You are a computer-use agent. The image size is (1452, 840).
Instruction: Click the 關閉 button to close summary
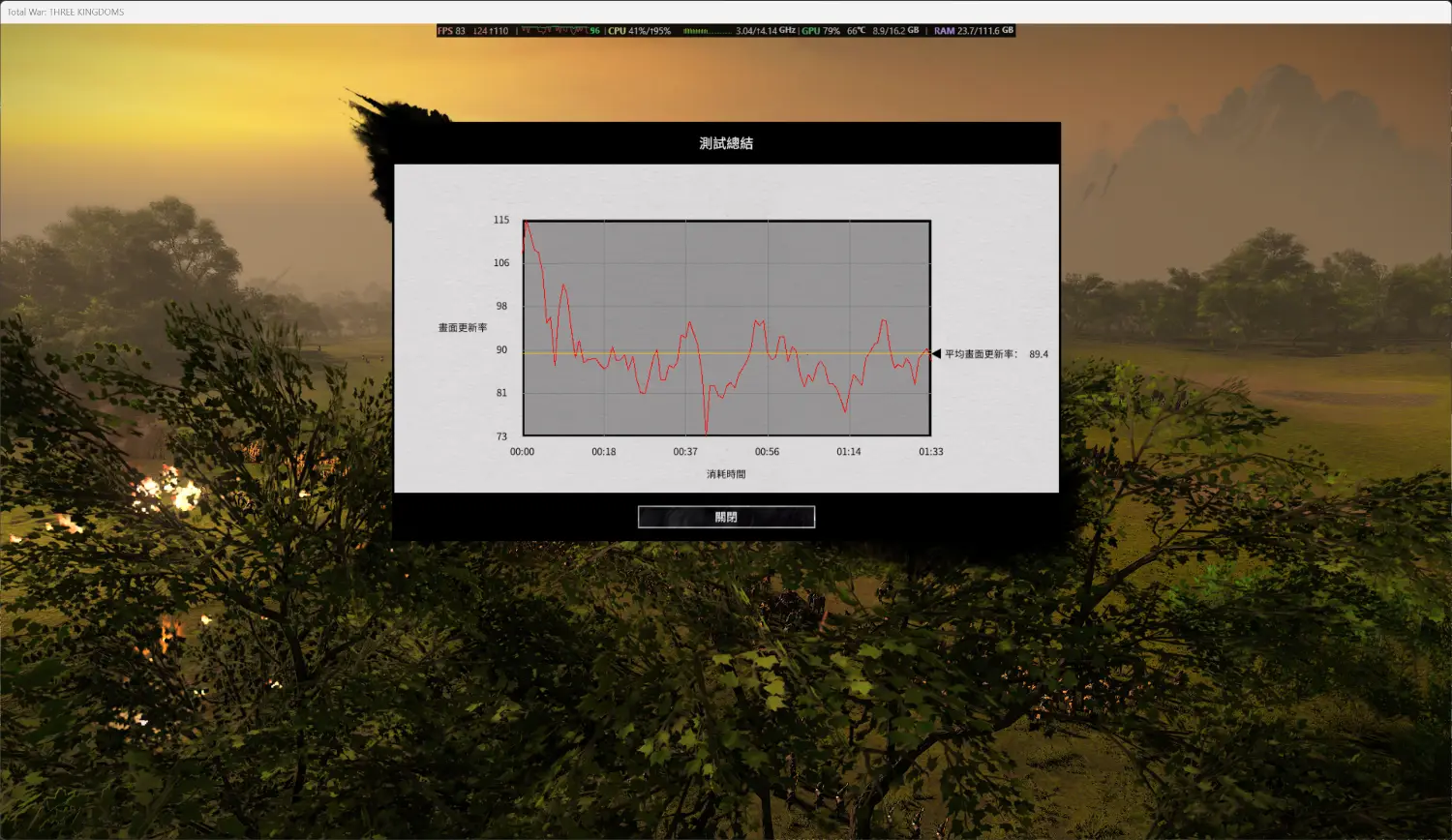[x=726, y=517]
